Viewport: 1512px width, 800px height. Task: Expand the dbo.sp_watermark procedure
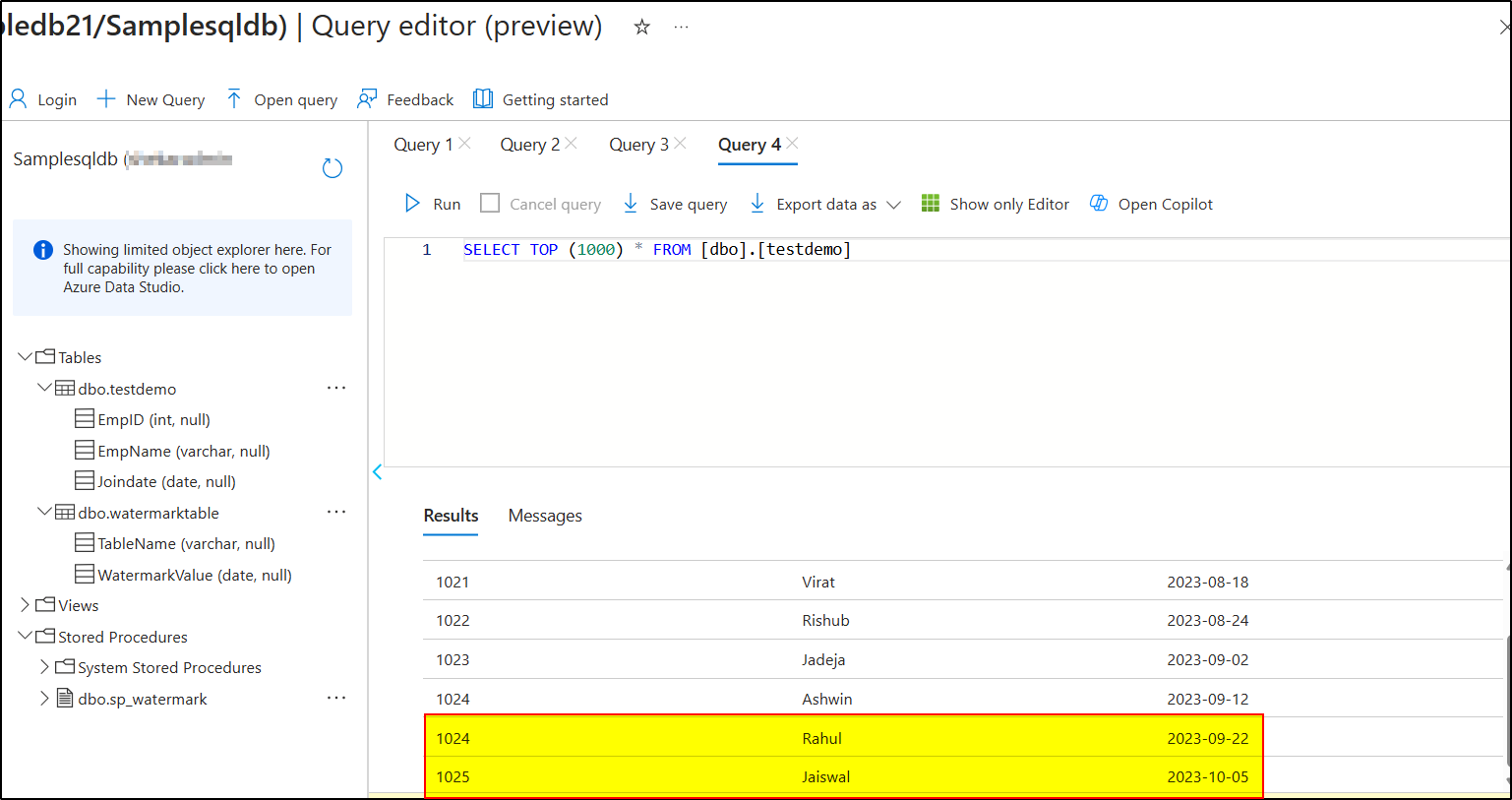[44, 698]
